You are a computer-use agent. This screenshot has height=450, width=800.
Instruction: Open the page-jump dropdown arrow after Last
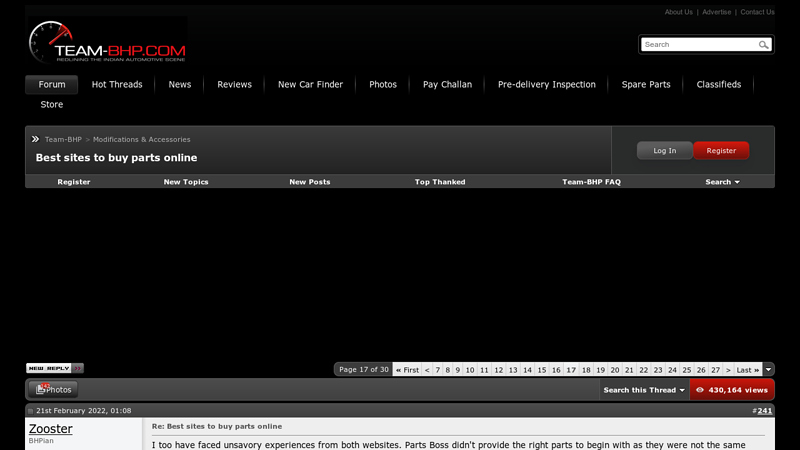(x=768, y=370)
